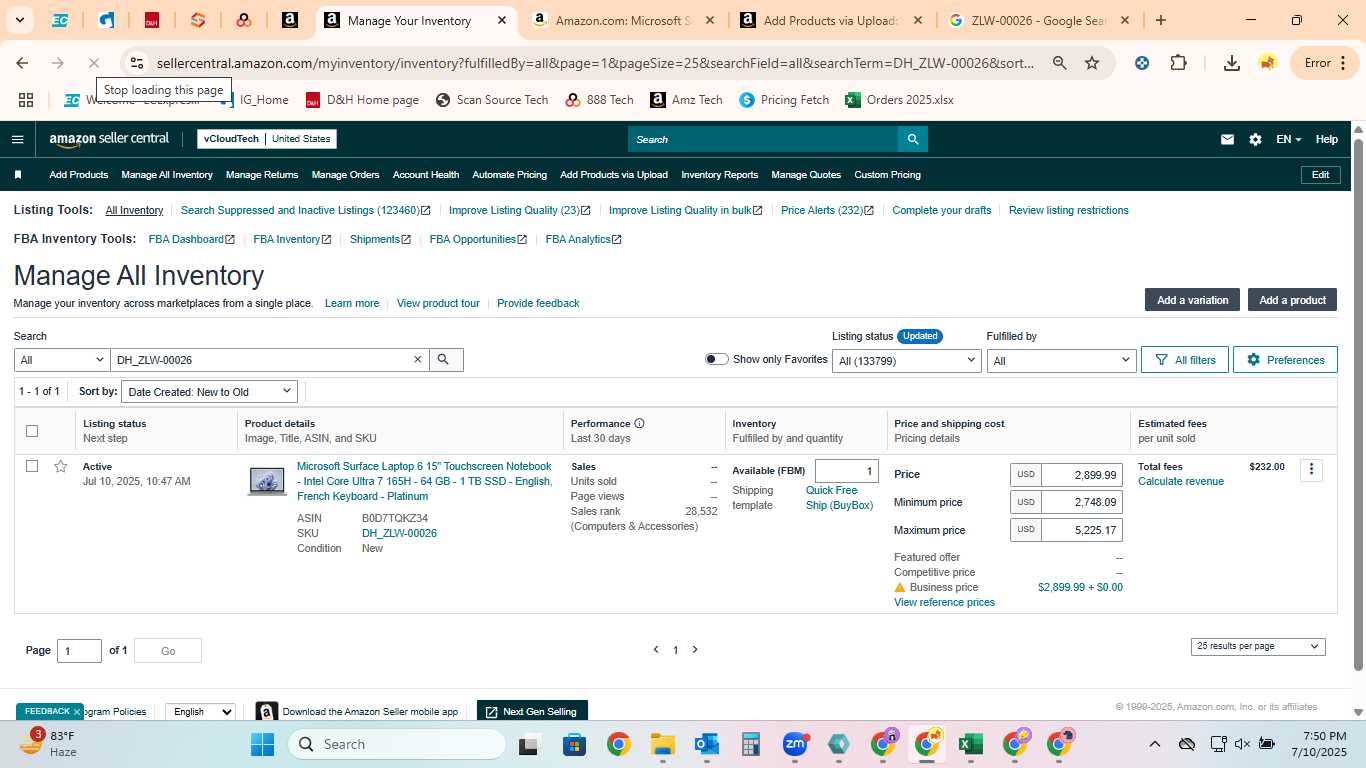Open the Seller Central hamburger menu
Image resolution: width=1366 pixels, height=768 pixels.
(17, 139)
